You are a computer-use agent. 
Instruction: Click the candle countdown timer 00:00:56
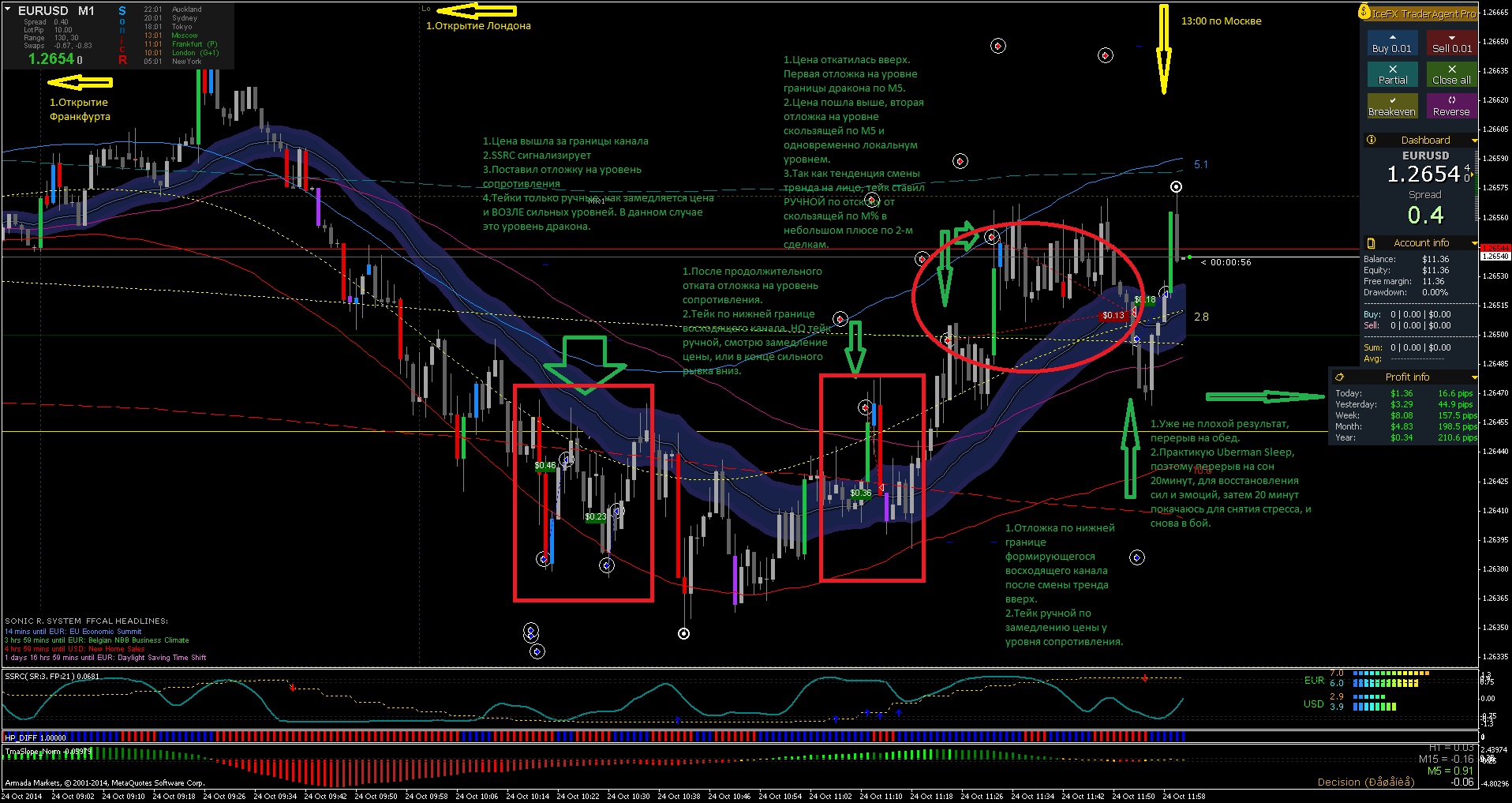1230,262
